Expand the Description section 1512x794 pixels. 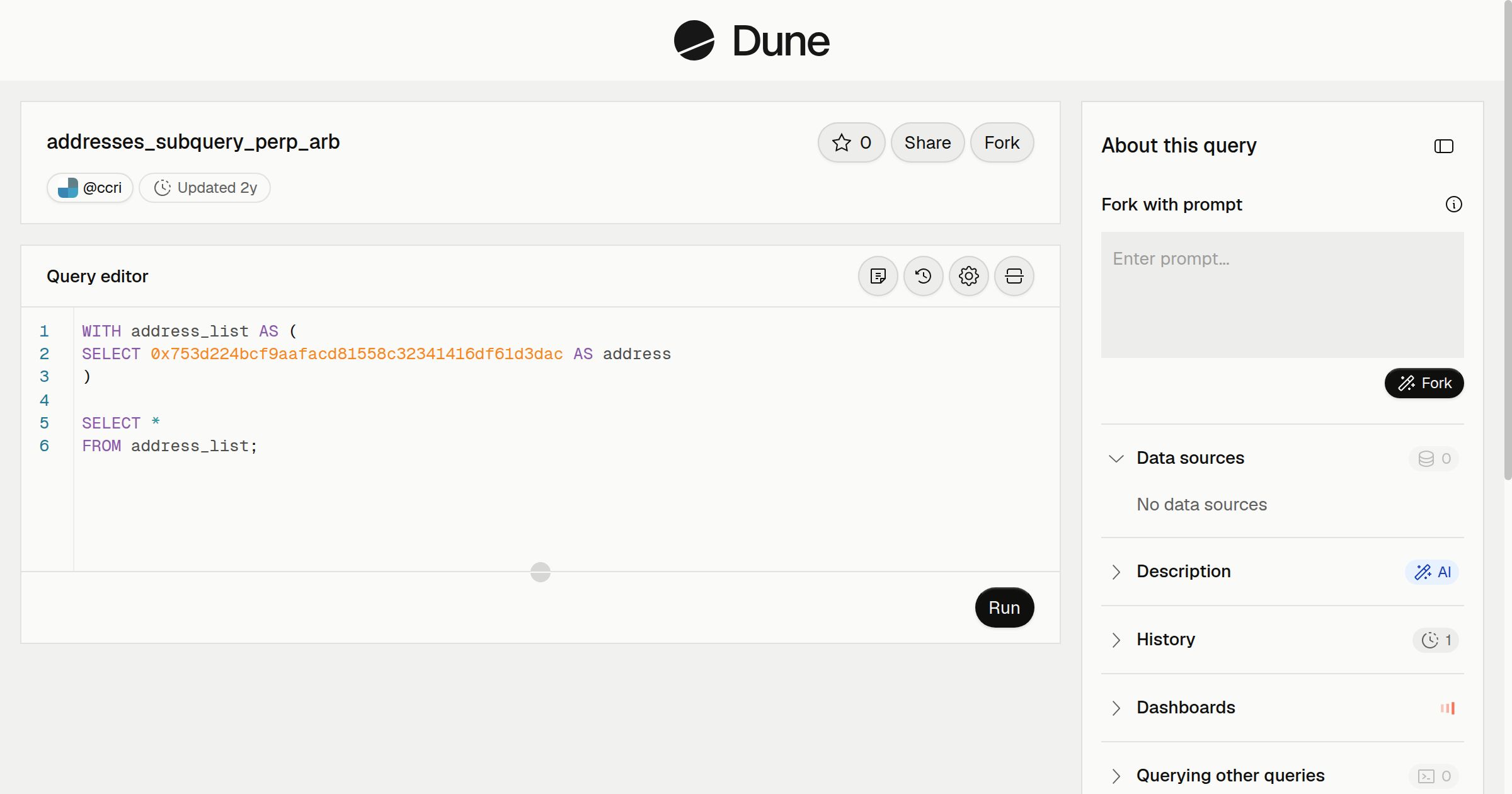1116,572
